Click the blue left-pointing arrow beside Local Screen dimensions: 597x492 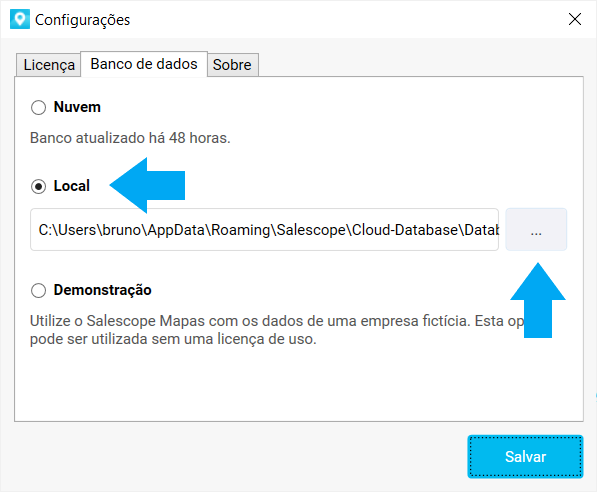click(x=147, y=185)
